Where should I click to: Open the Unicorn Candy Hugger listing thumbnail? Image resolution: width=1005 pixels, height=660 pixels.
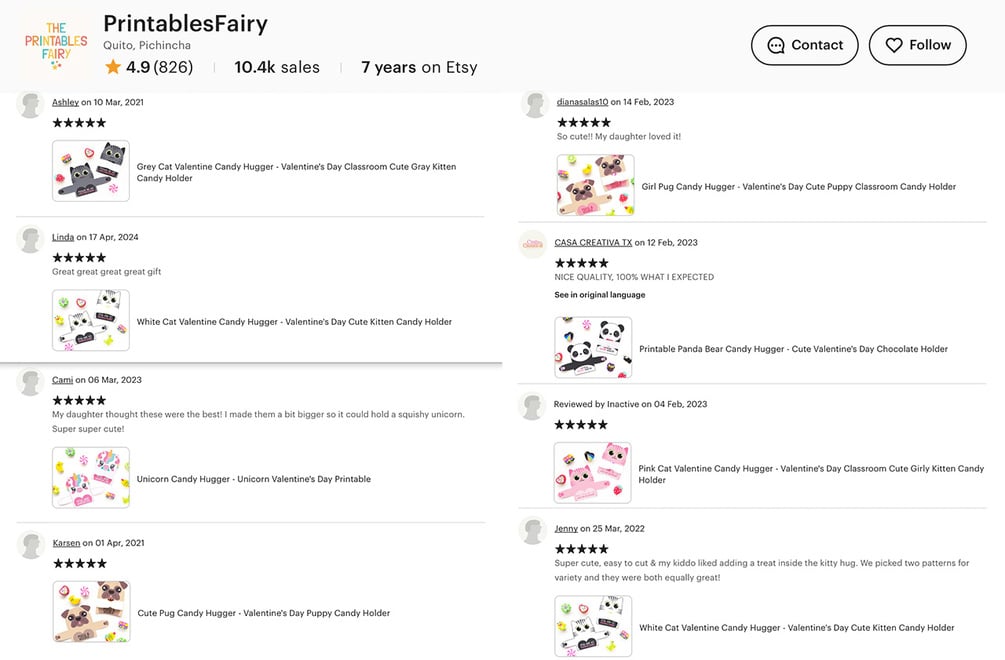click(91, 477)
